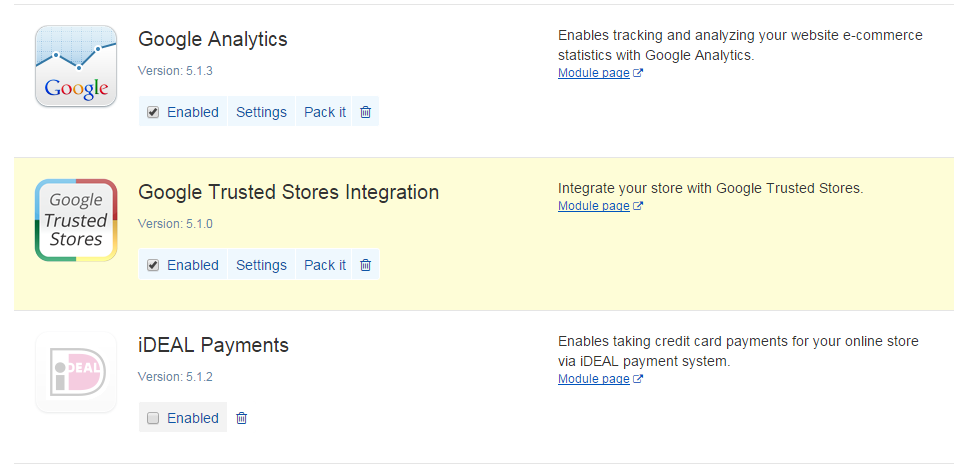
Task: Check Enabled for iDEAL Payments
Action: point(153,418)
